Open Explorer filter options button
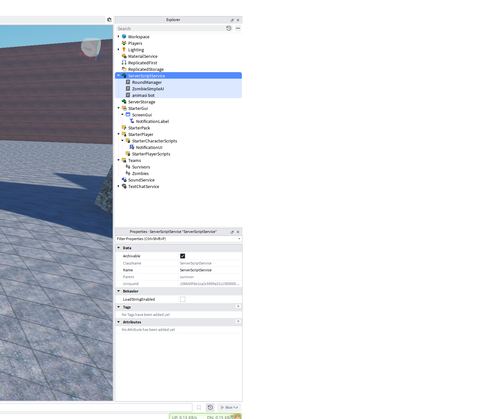Viewport: 500px width, 419px height. [238, 28]
